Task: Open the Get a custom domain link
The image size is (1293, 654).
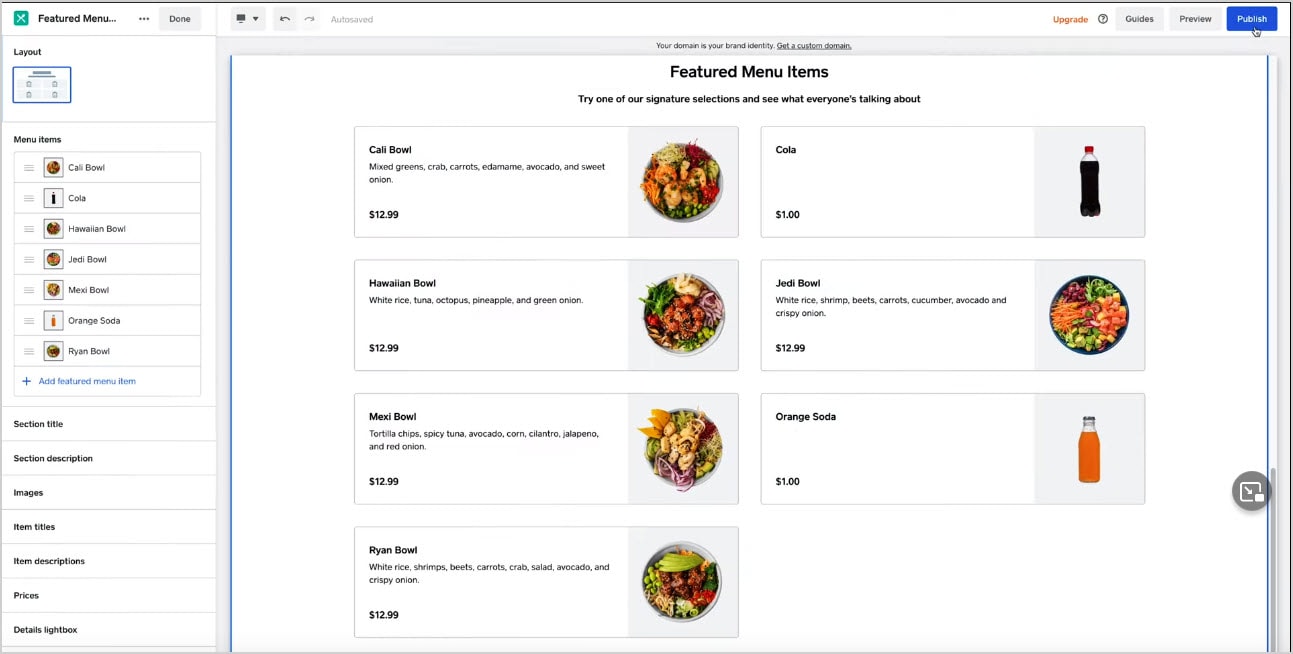Action: pos(814,46)
